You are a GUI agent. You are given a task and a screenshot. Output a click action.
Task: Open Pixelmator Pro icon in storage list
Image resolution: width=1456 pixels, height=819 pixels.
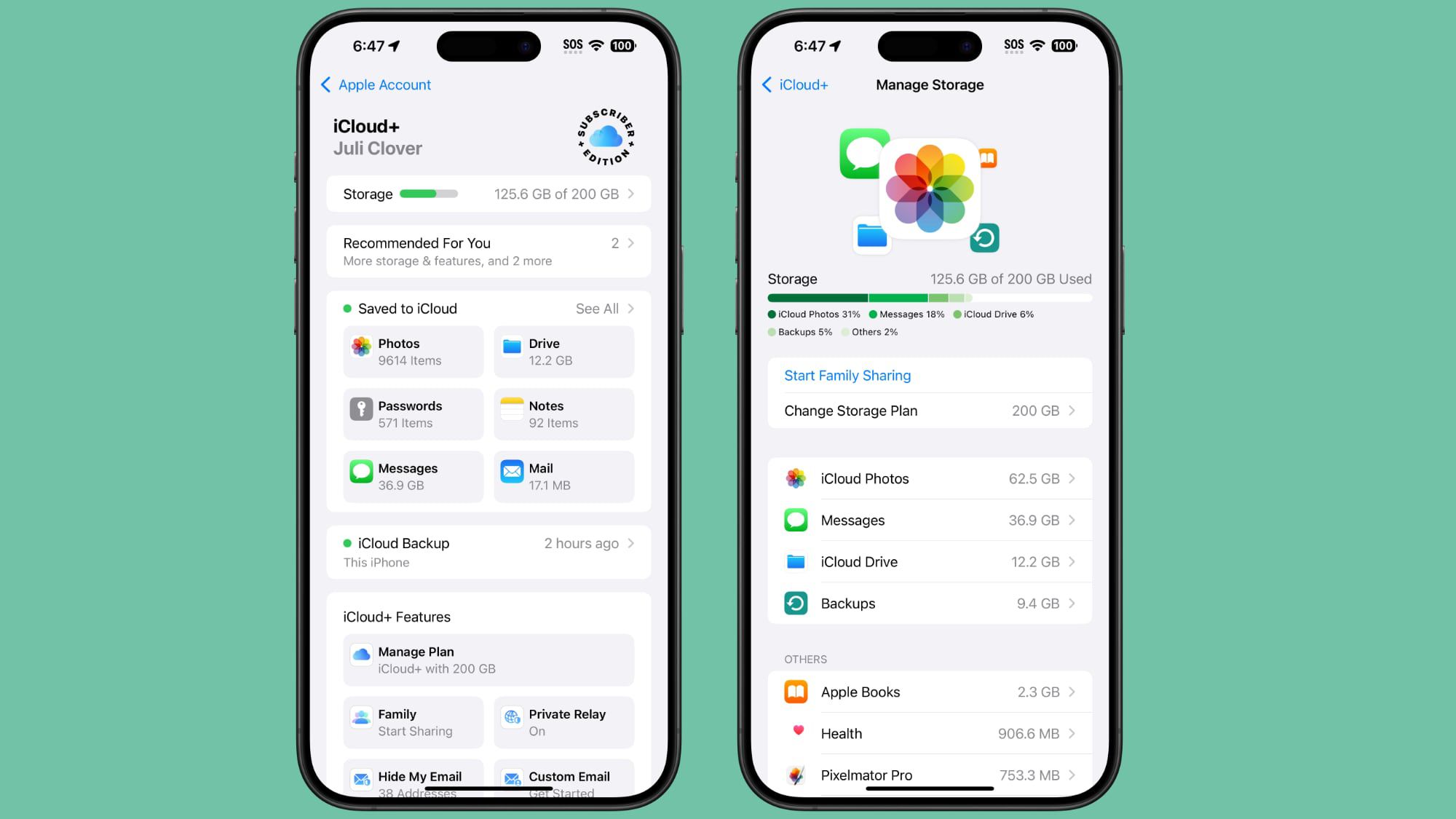point(797,774)
